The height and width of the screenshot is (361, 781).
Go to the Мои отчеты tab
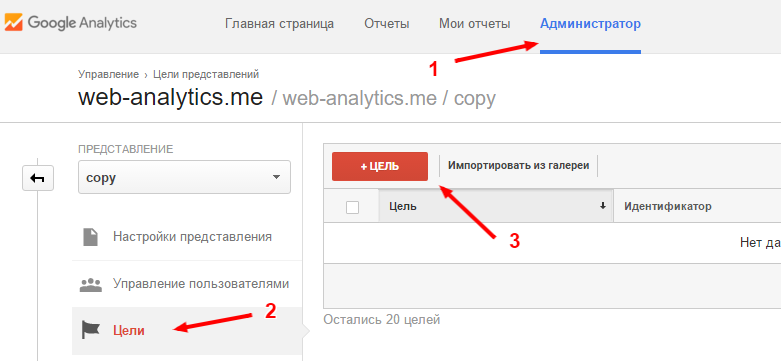pyautogui.click(x=475, y=23)
